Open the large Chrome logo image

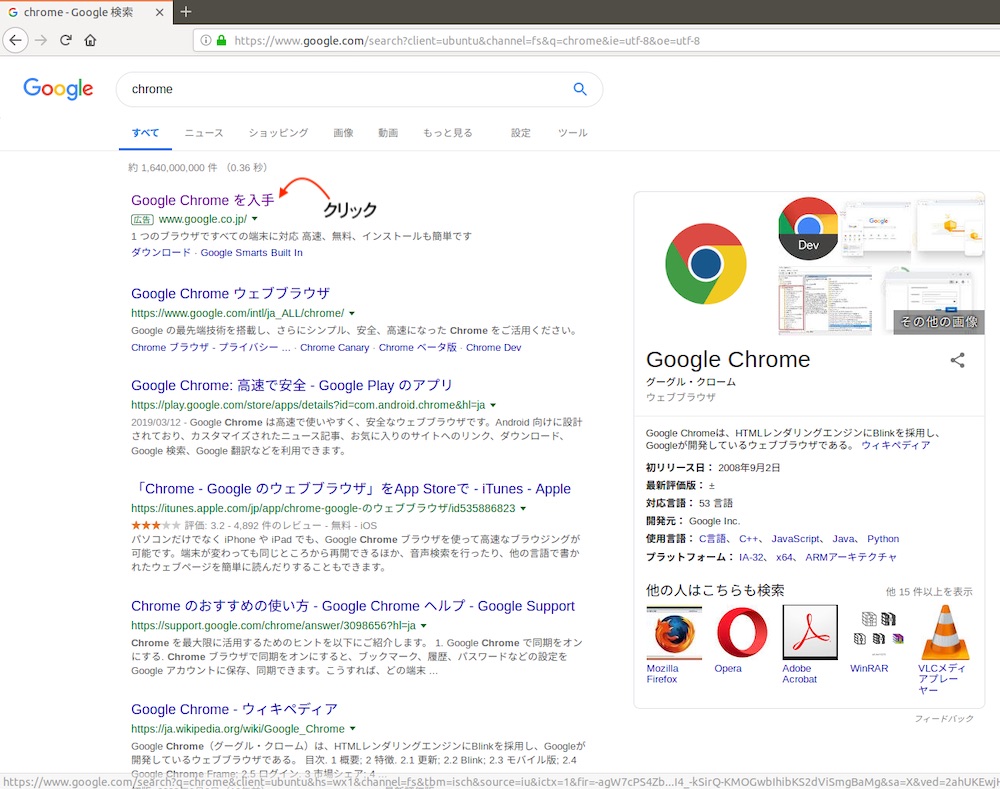pyautogui.click(x=705, y=263)
